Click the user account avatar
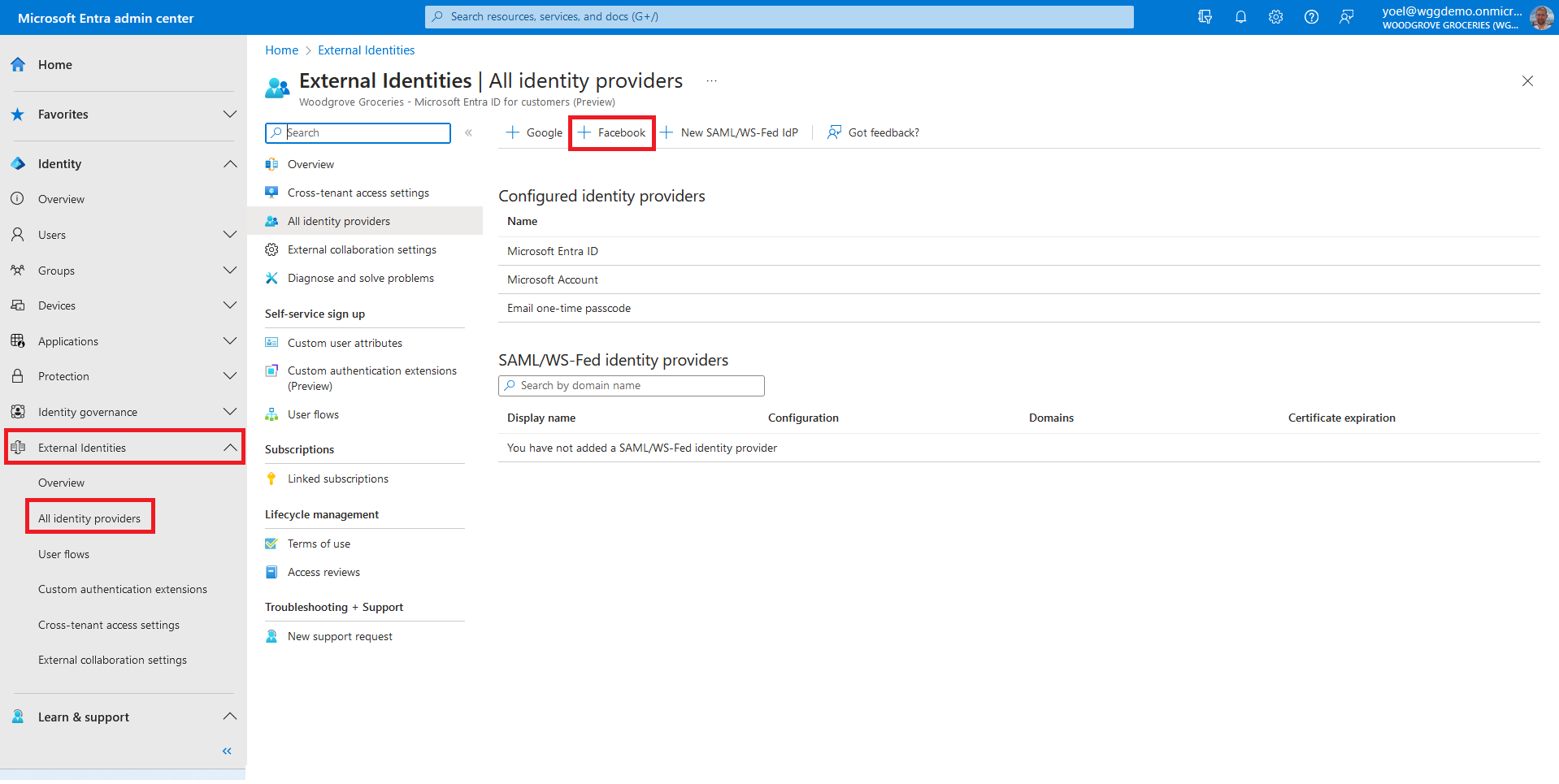 1541,17
